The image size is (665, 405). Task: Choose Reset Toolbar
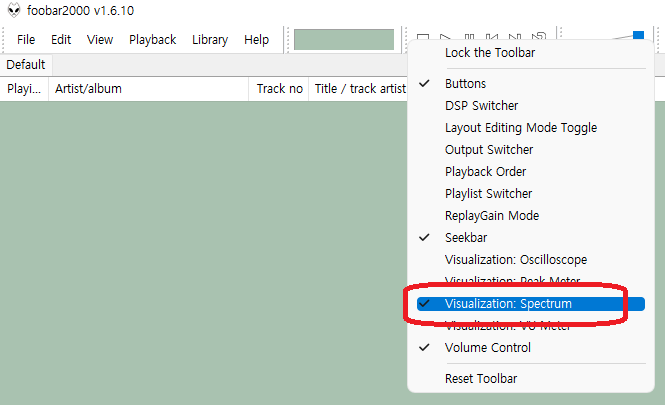531,378
